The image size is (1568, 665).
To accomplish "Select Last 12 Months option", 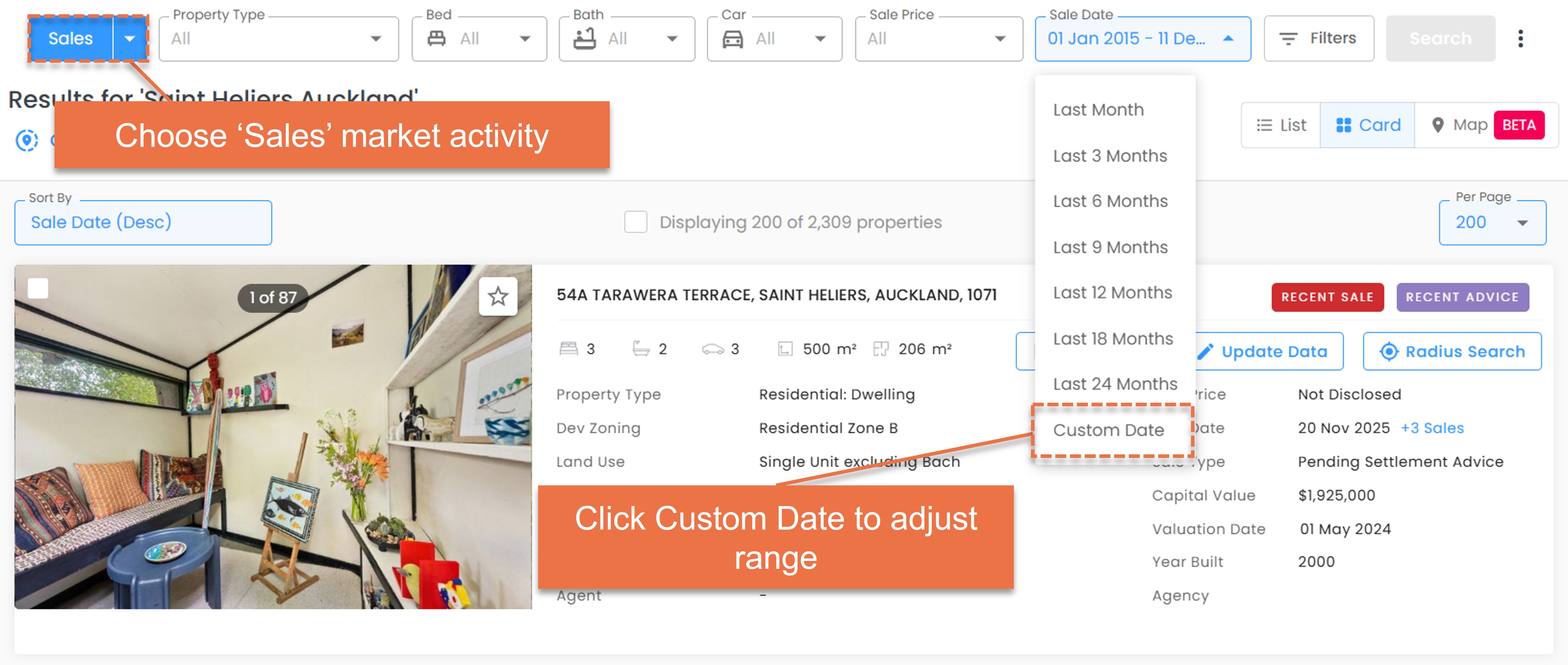I will (1113, 293).
